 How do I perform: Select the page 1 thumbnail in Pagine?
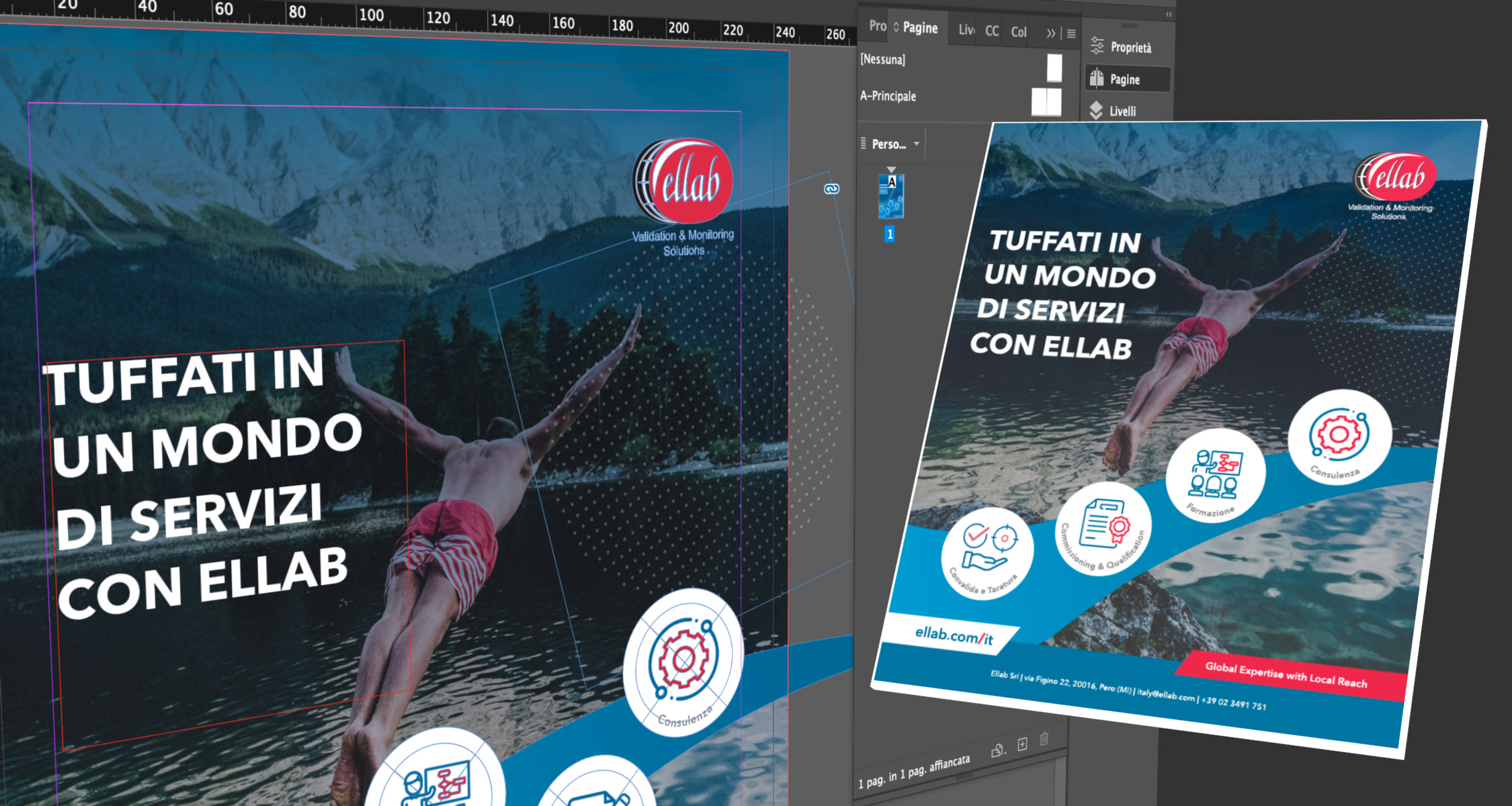click(891, 196)
